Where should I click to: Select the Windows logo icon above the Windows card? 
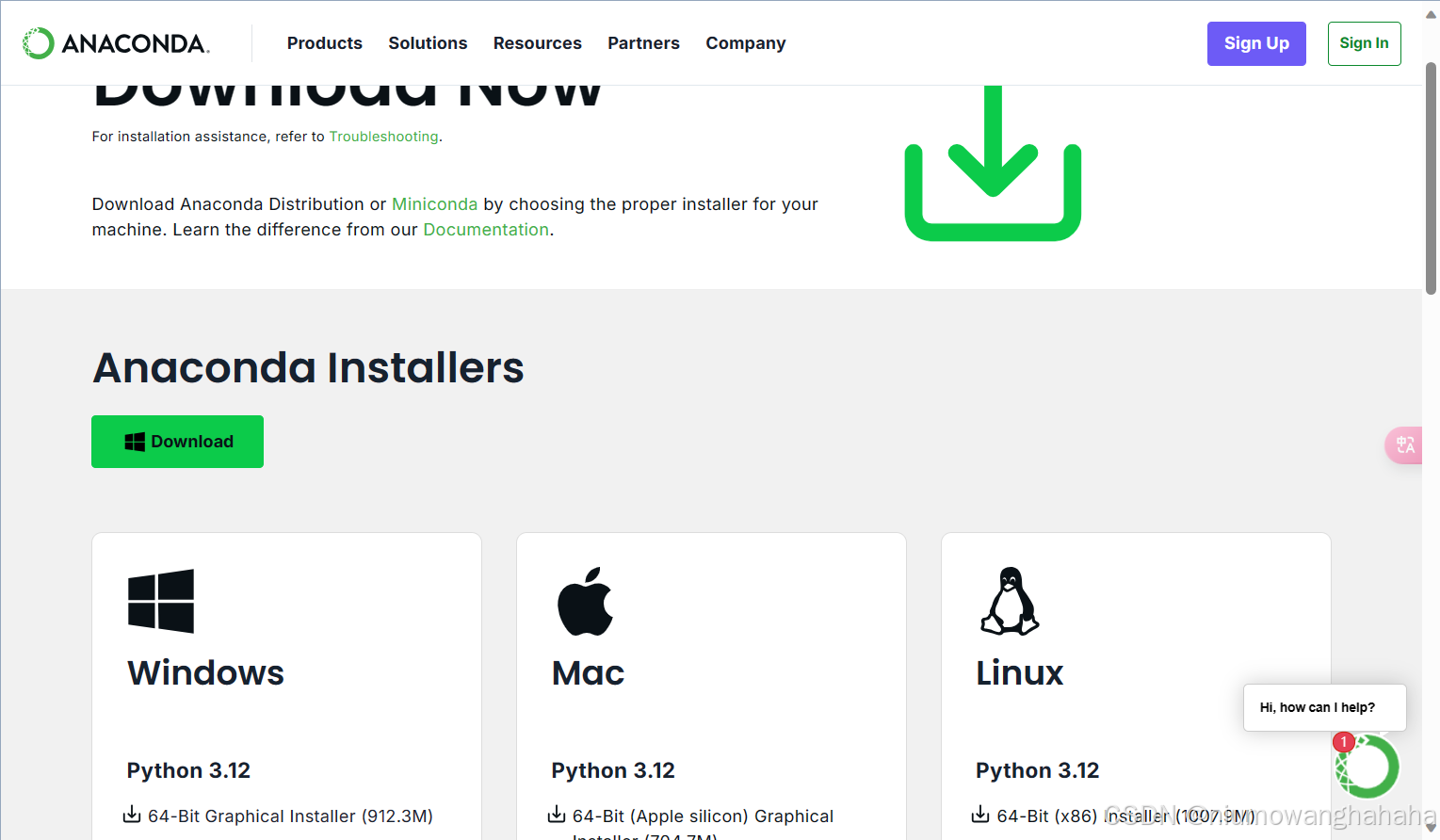click(160, 600)
